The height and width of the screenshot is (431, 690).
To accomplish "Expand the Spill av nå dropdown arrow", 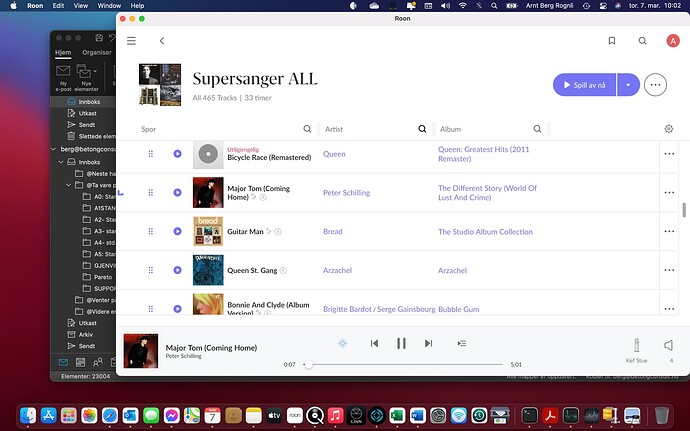I will tap(628, 85).
